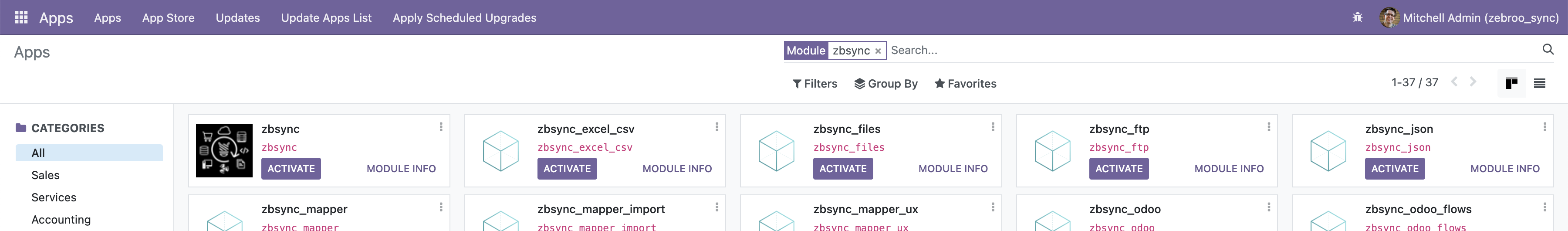Open the zbsync_json card kebab menu
The image size is (1568, 231).
pos(1544,127)
